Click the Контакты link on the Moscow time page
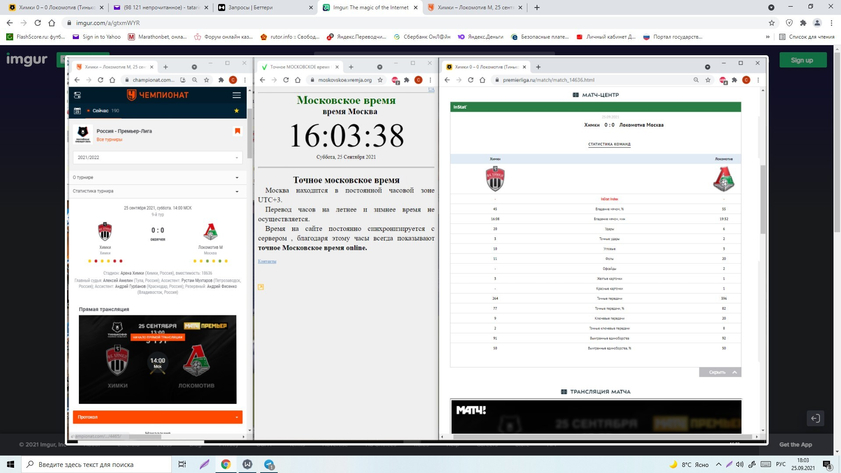Screen dimensions: 841x473 click(267, 261)
